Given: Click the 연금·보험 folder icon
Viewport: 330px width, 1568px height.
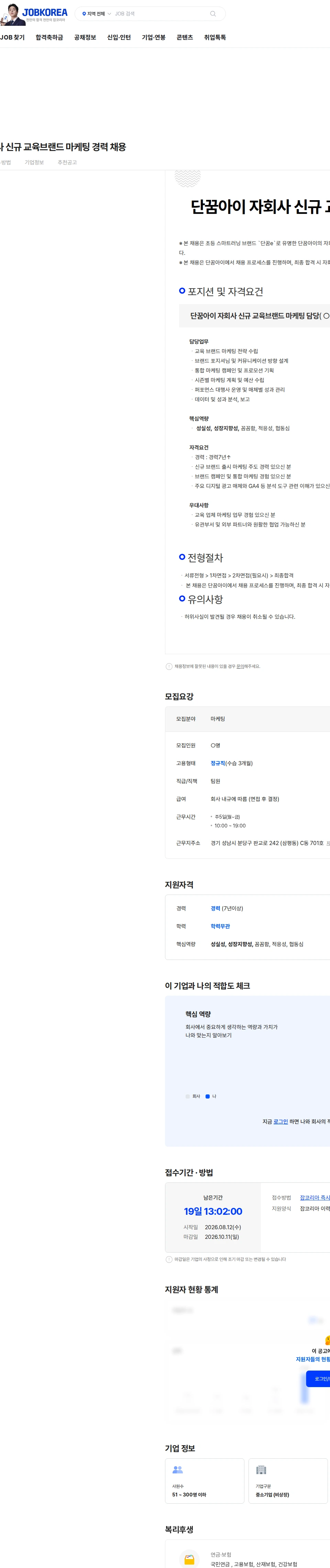Looking at the screenshot, I should click(x=189, y=1559).
